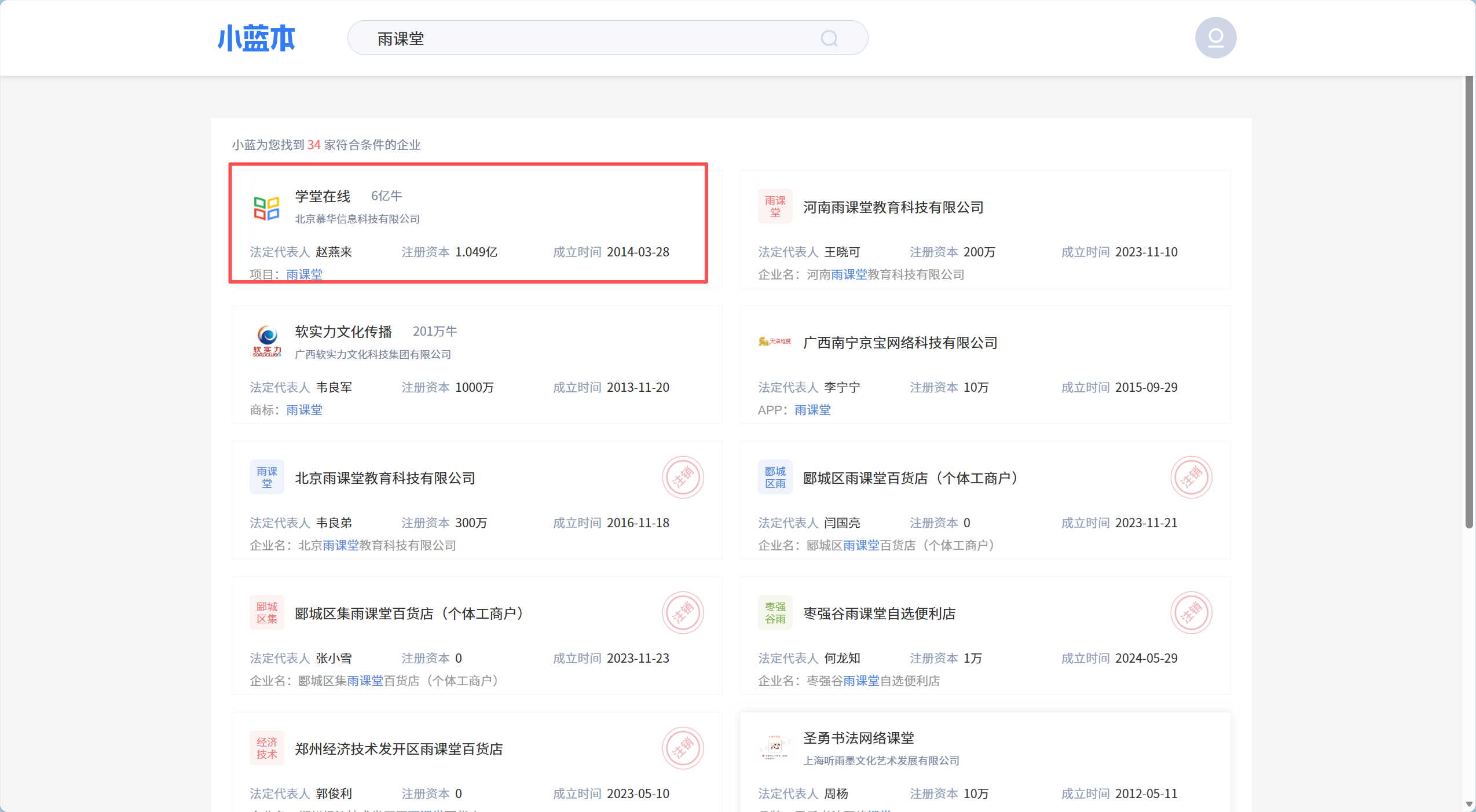Open 学堂在线 company title
The height and width of the screenshot is (812, 1476).
323,196
